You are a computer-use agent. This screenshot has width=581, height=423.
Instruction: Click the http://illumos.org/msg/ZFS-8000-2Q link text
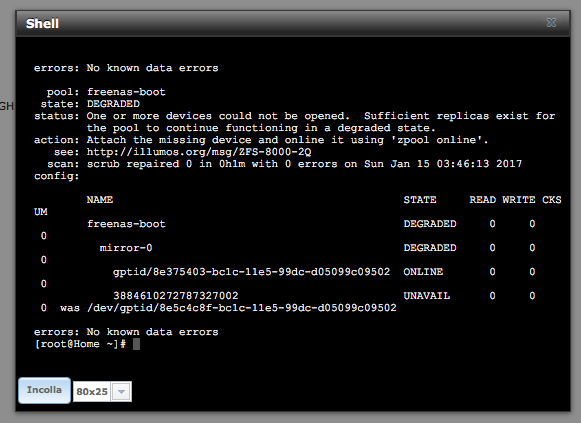(199, 152)
